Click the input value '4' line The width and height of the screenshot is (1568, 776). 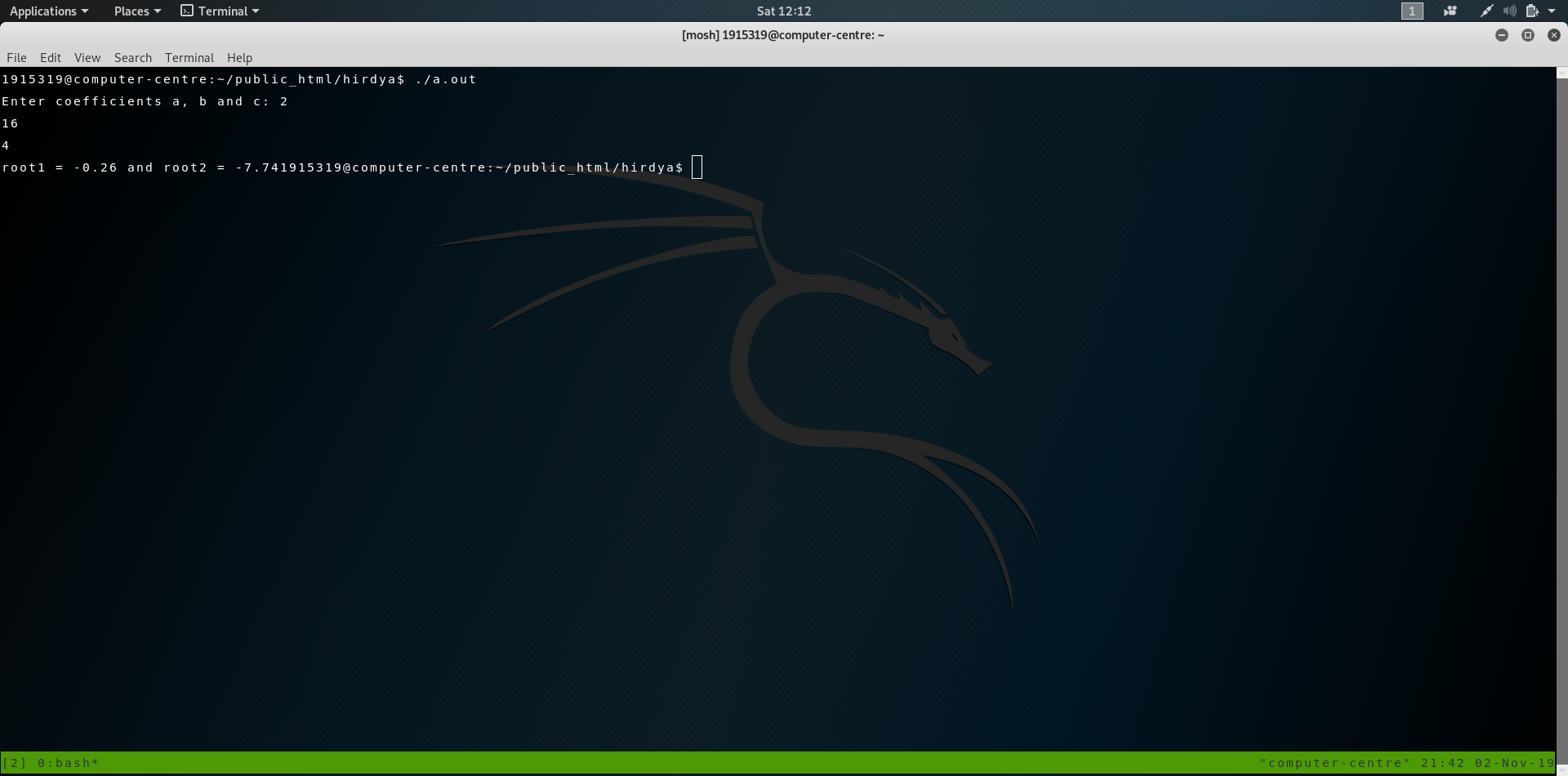pos(6,145)
